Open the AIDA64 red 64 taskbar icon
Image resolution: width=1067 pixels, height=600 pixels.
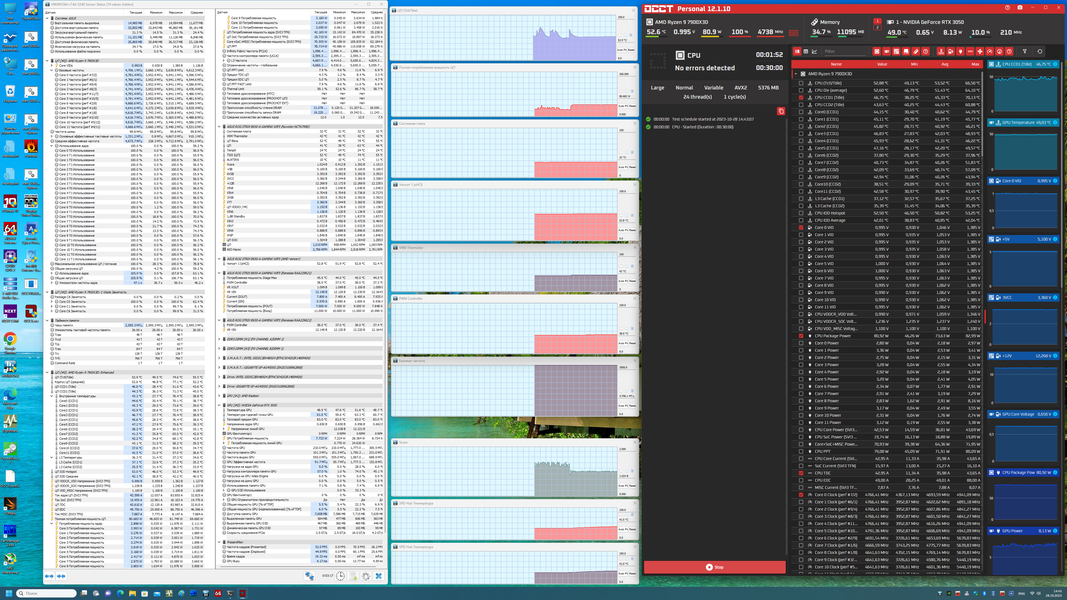pos(218,594)
